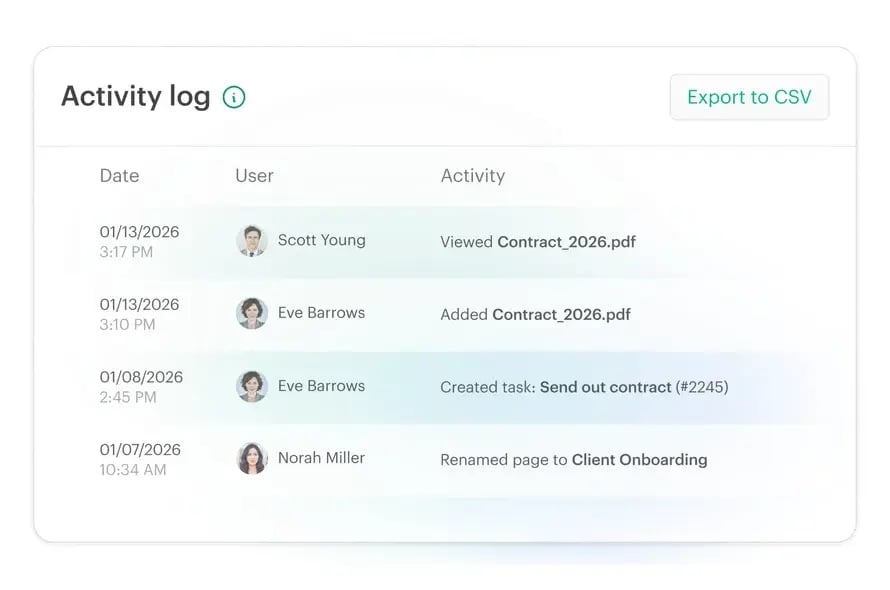Click the 10:34 AM timestamp
The height and width of the screenshot is (590, 890).
click(x=133, y=470)
